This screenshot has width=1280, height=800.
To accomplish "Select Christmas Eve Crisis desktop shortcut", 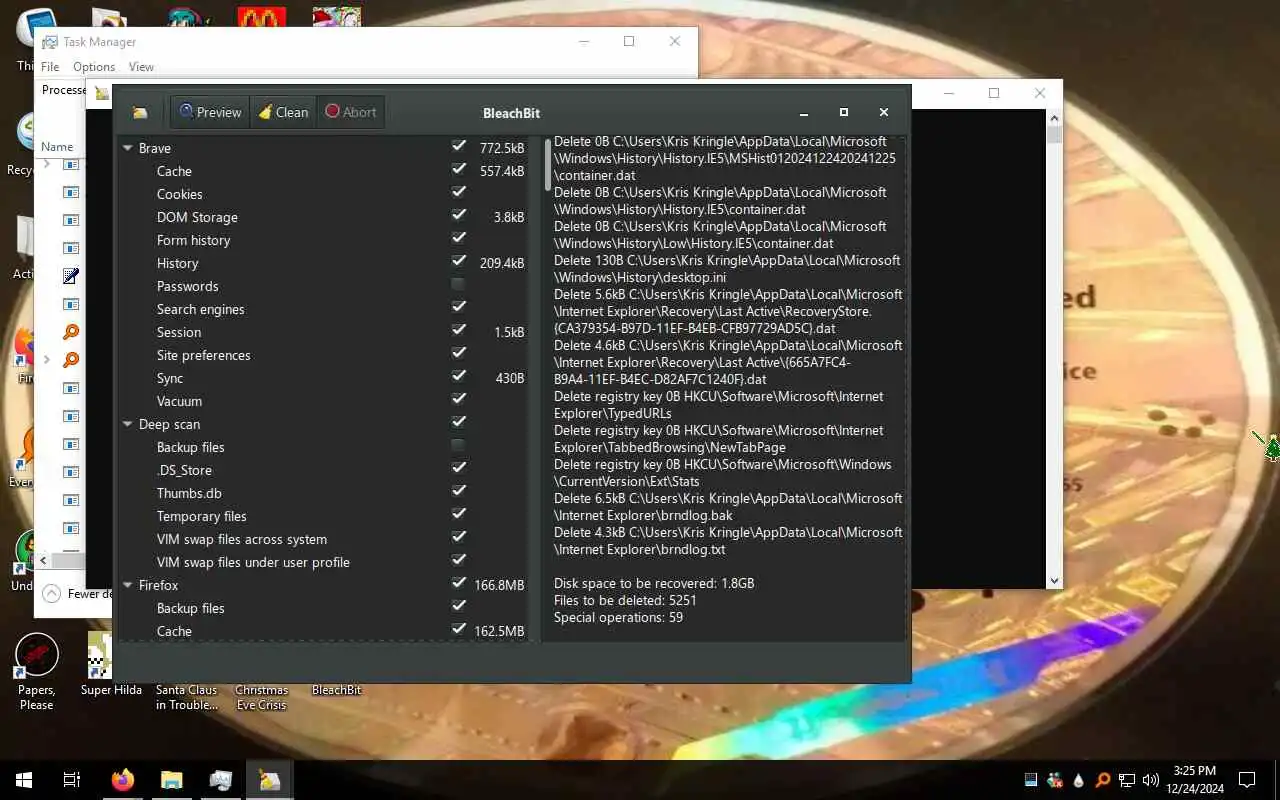I will click(261, 697).
